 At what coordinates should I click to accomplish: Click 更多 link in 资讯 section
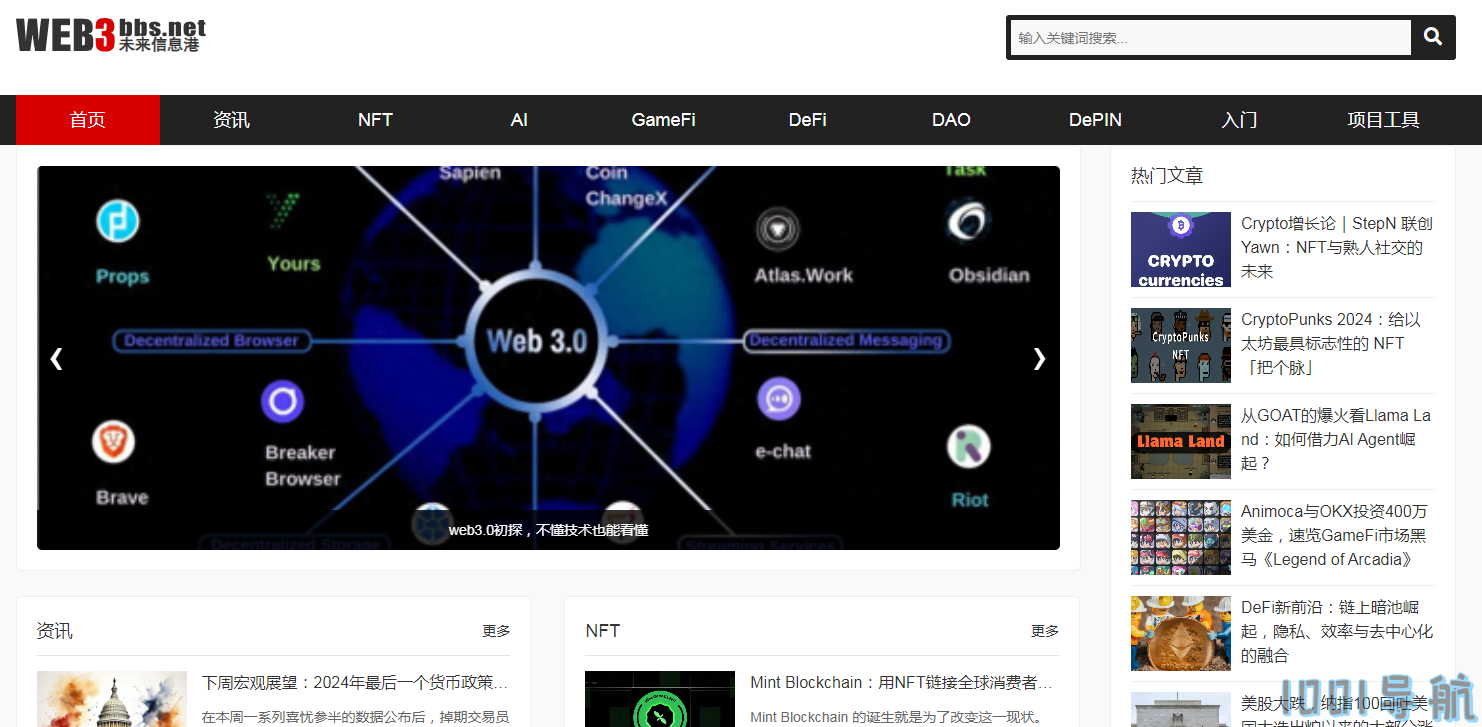[x=496, y=631]
